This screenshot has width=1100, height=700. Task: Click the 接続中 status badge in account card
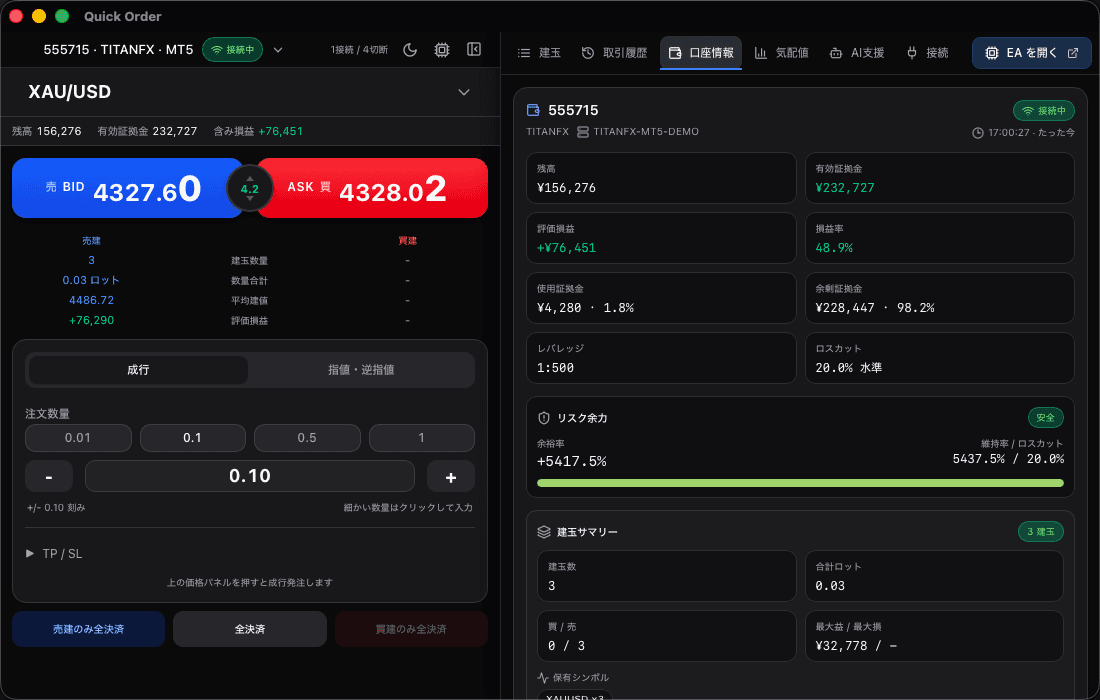1044,111
